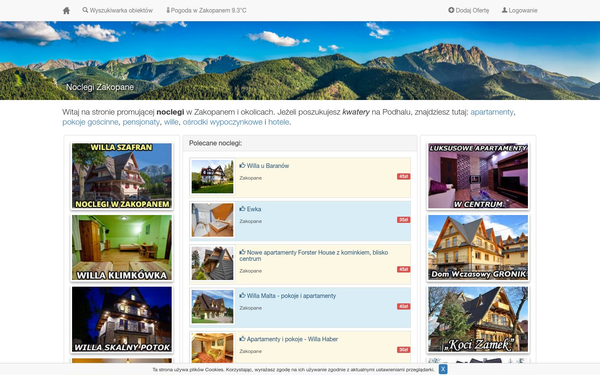
Task: Click thumbs-up icon beside Willa u Baranów
Action: (242, 166)
